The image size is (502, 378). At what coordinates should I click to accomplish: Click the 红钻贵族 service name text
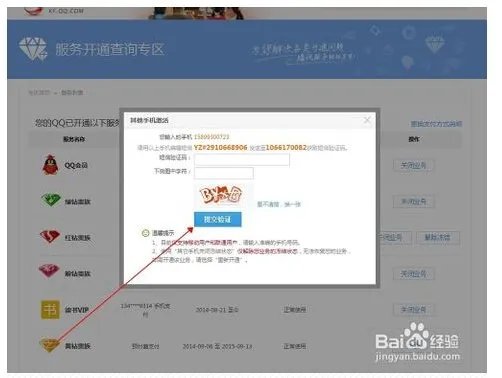pos(78,238)
